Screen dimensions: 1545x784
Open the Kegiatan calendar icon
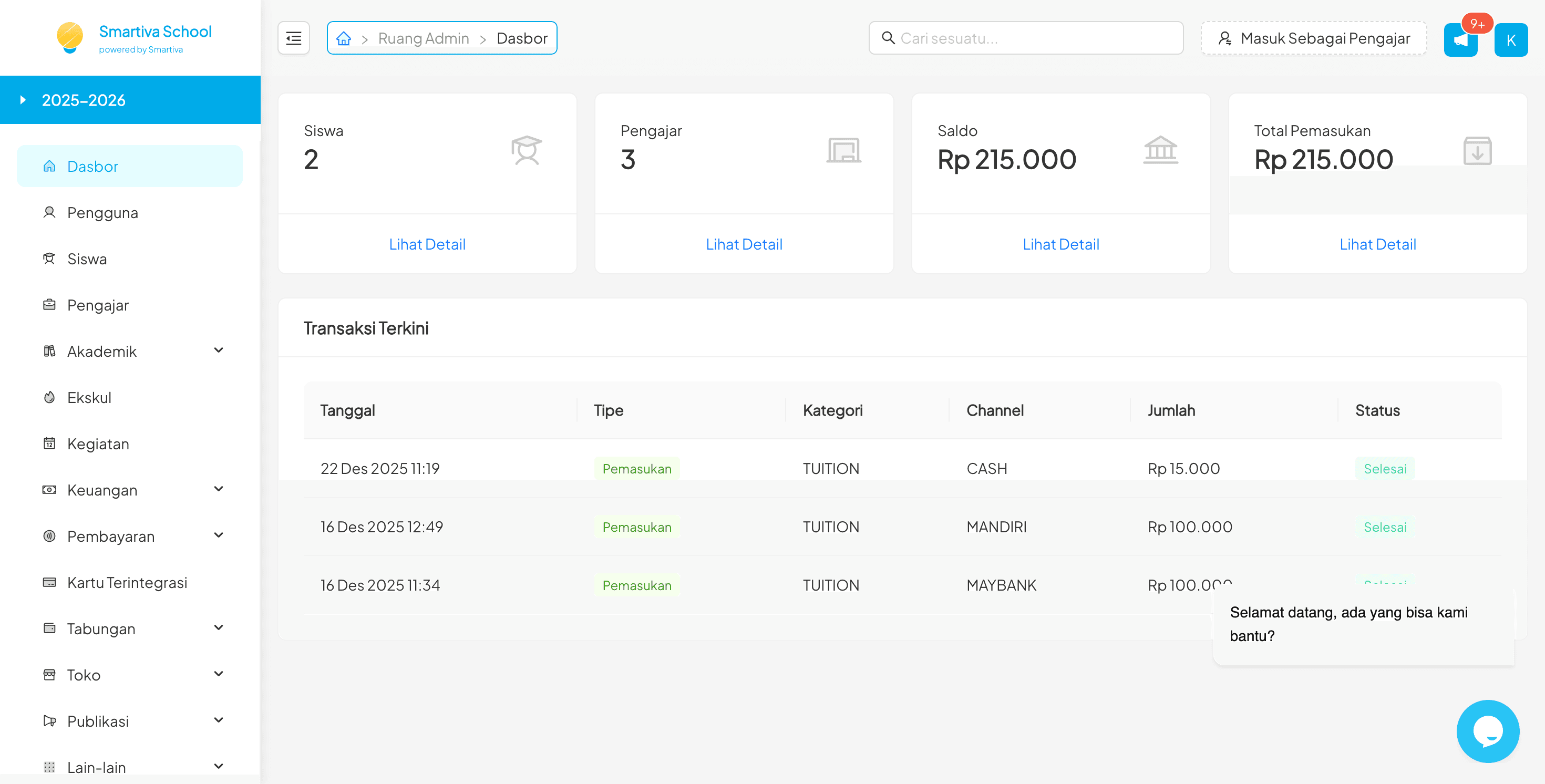click(50, 443)
